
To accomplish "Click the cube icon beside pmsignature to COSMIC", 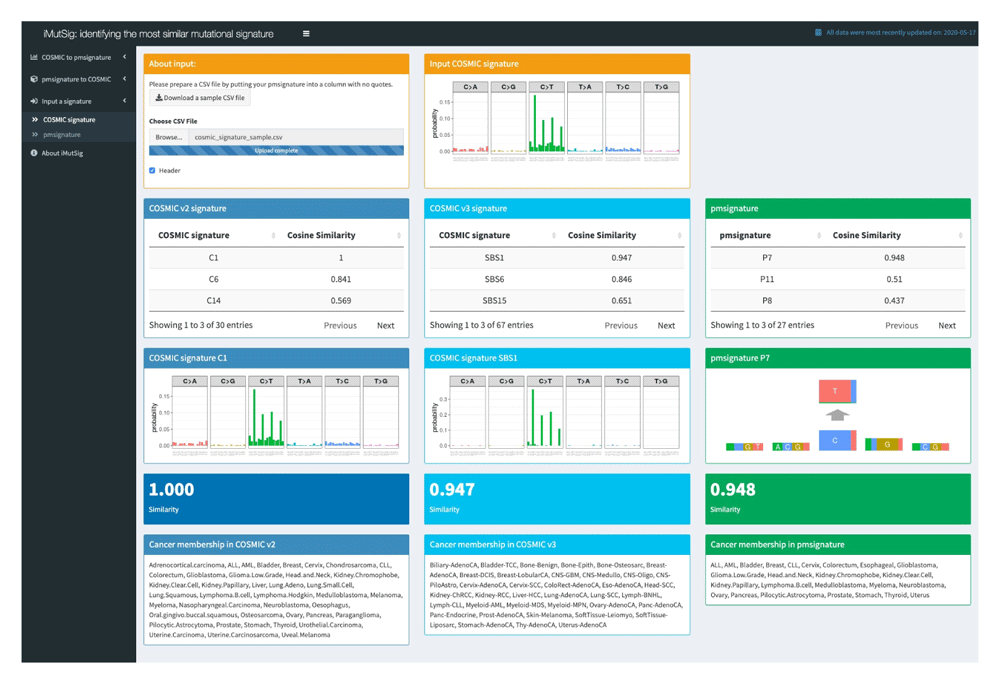I will tap(34, 79).
